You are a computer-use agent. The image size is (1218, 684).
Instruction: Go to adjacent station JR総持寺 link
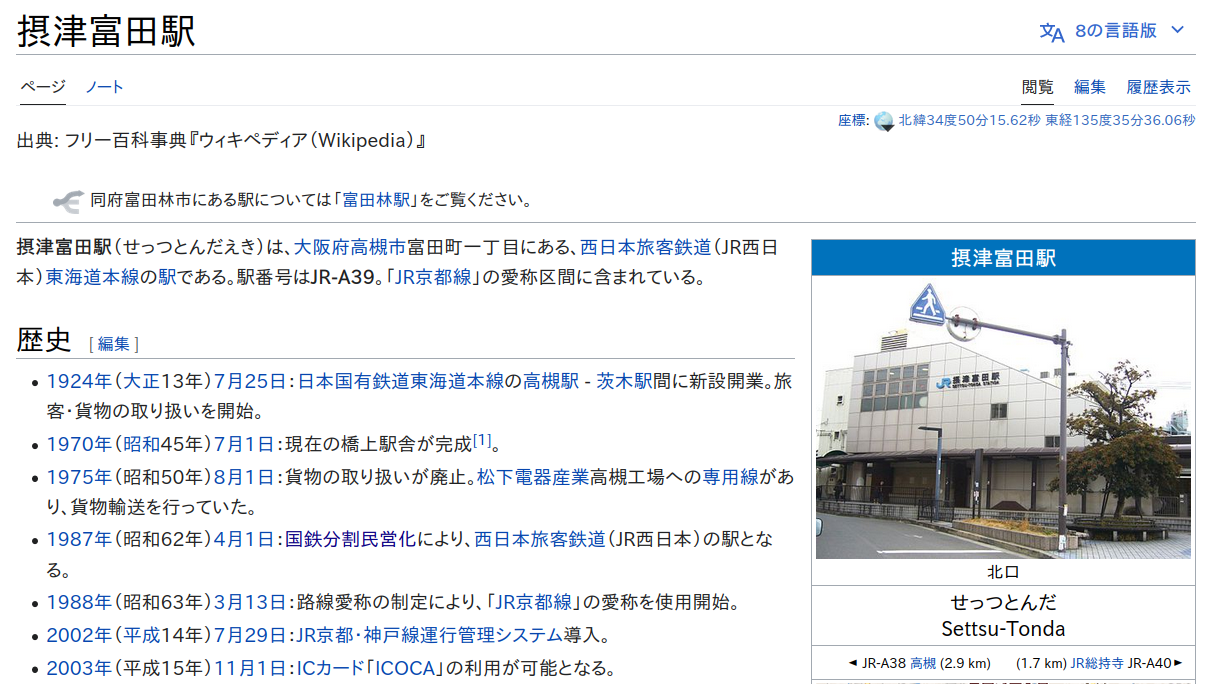1097,663
